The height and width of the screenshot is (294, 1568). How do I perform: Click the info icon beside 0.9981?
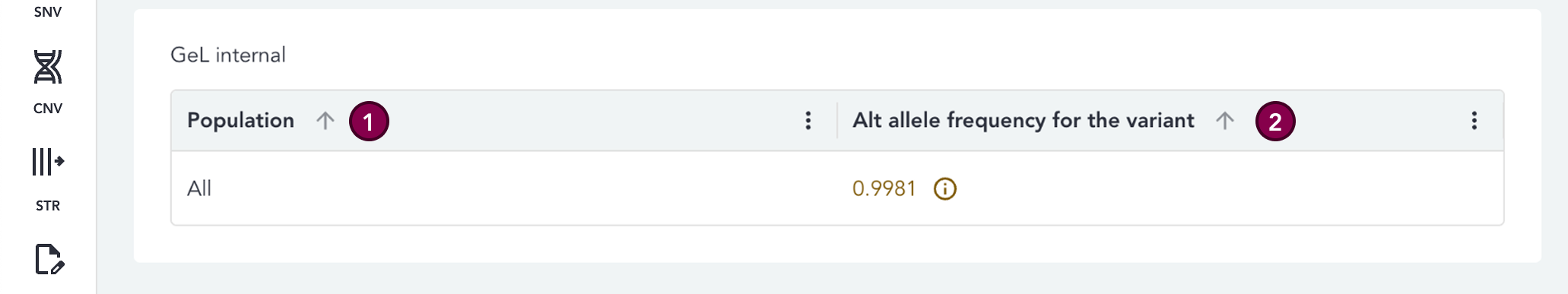(944, 188)
